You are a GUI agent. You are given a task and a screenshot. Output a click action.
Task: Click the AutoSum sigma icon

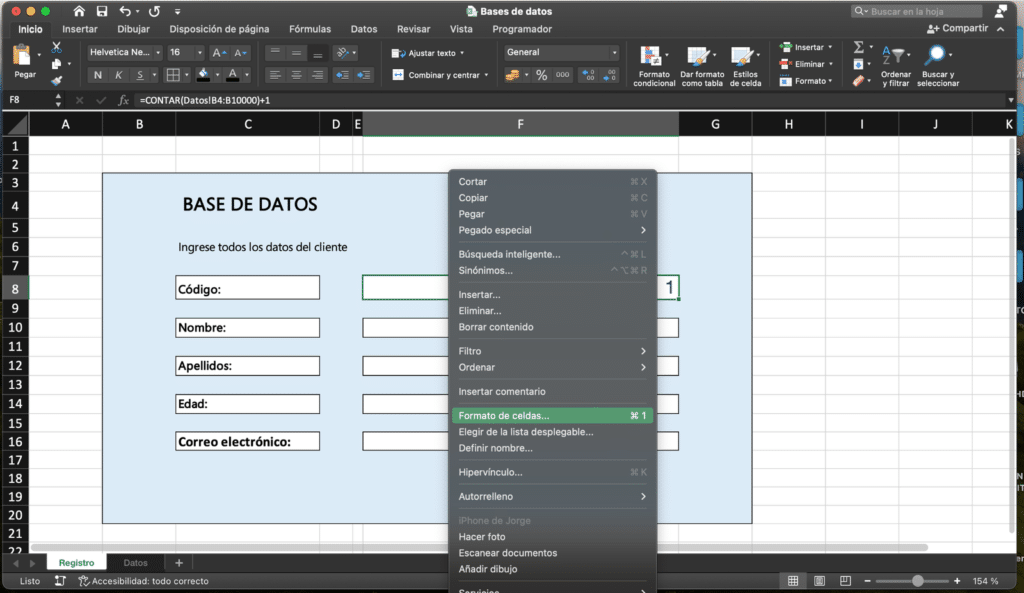[858, 47]
